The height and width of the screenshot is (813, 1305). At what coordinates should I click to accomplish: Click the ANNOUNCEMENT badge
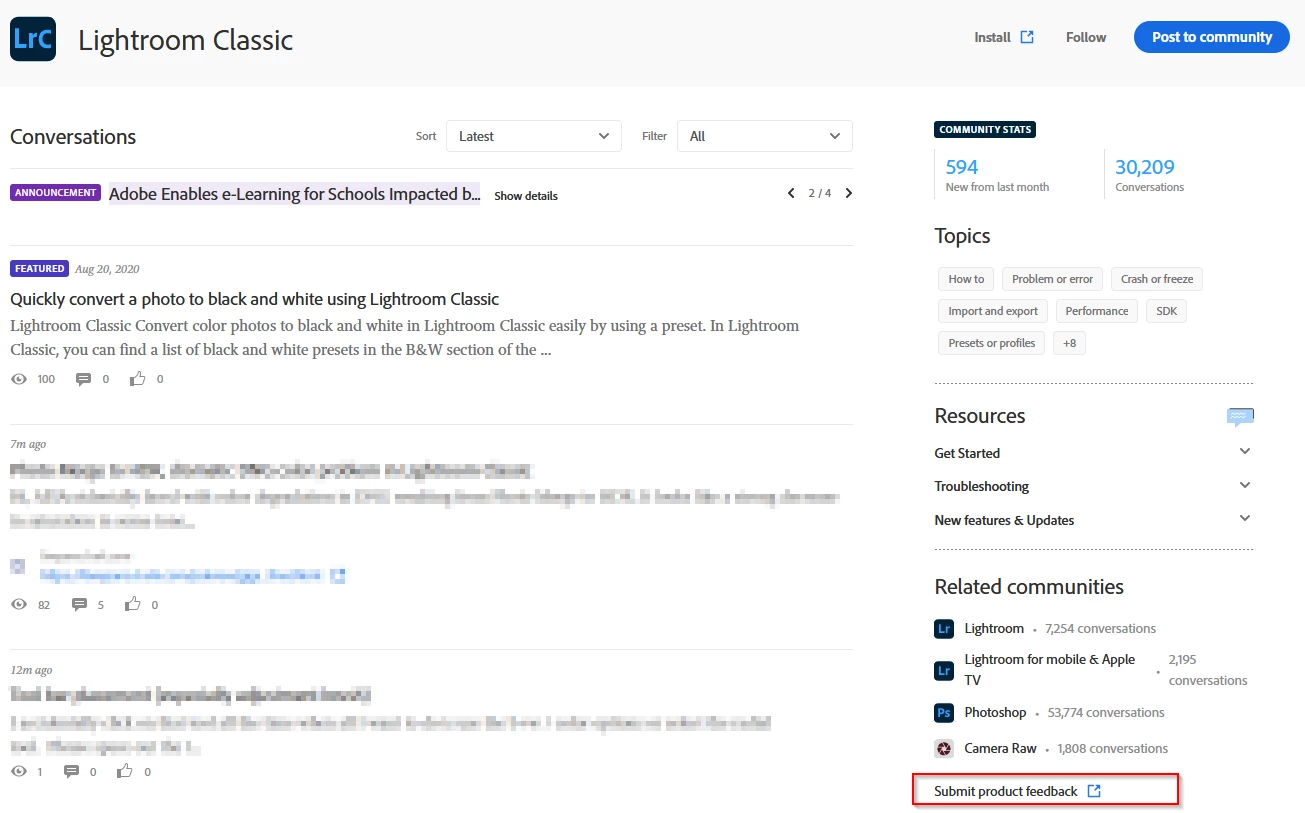click(x=55, y=193)
